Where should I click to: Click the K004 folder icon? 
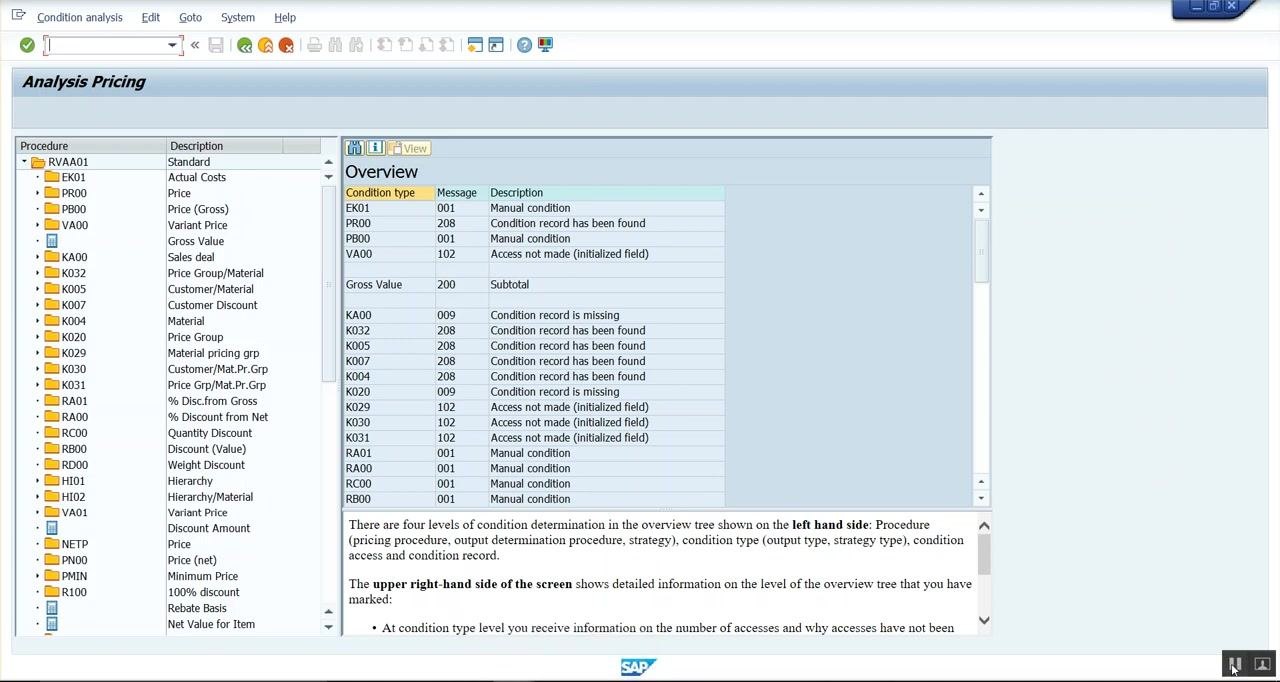point(52,321)
